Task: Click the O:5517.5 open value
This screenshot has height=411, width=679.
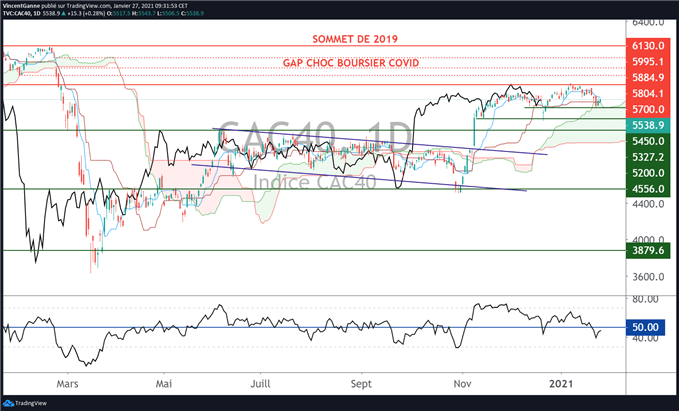Action: (x=121, y=13)
